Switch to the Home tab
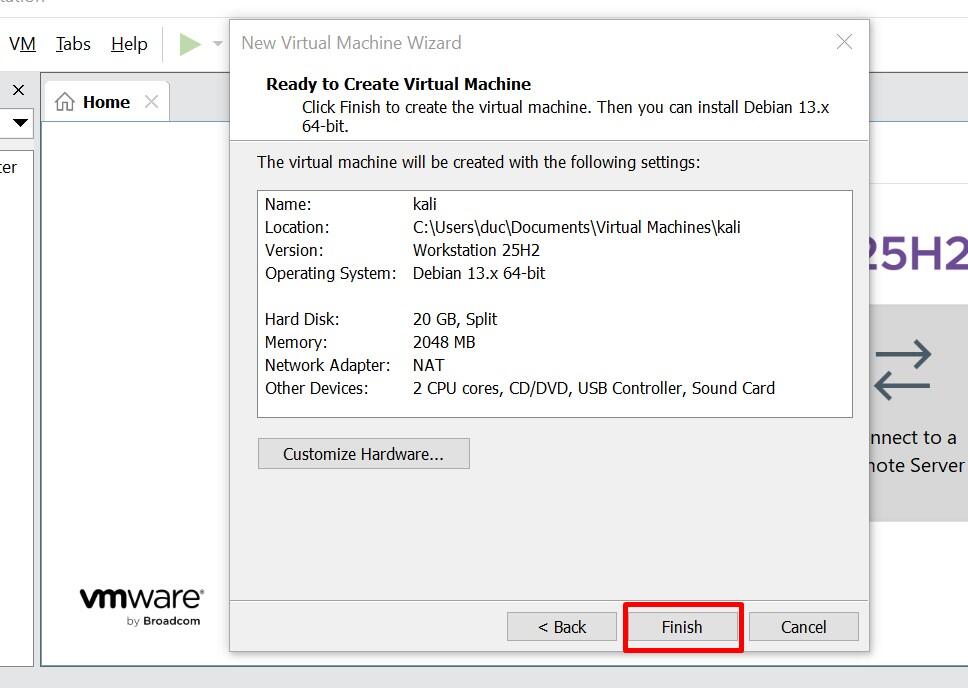968x688 pixels. (106, 102)
